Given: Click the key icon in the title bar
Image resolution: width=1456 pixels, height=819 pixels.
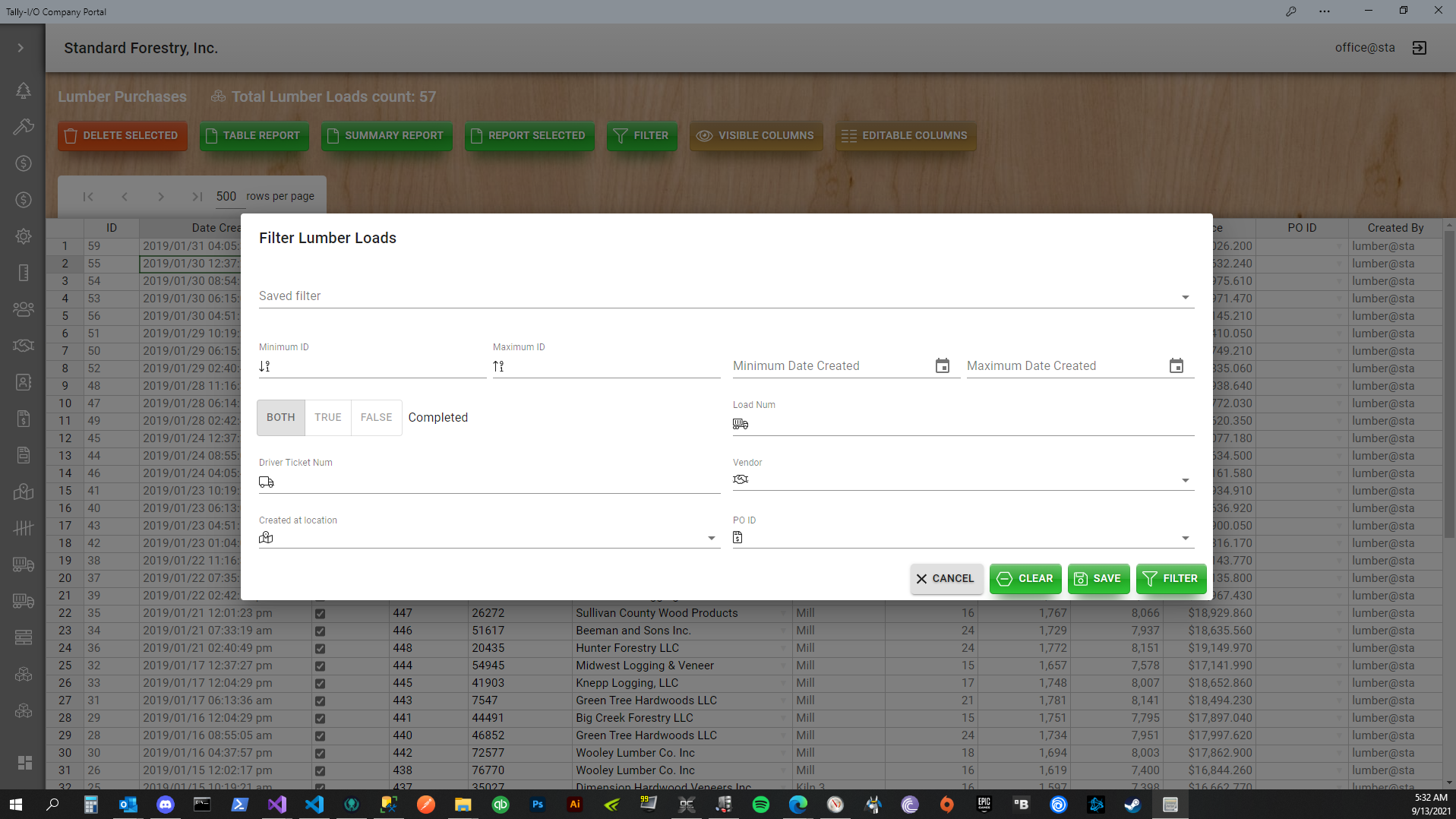Looking at the screenshot, I should [x=1291, y=11].
